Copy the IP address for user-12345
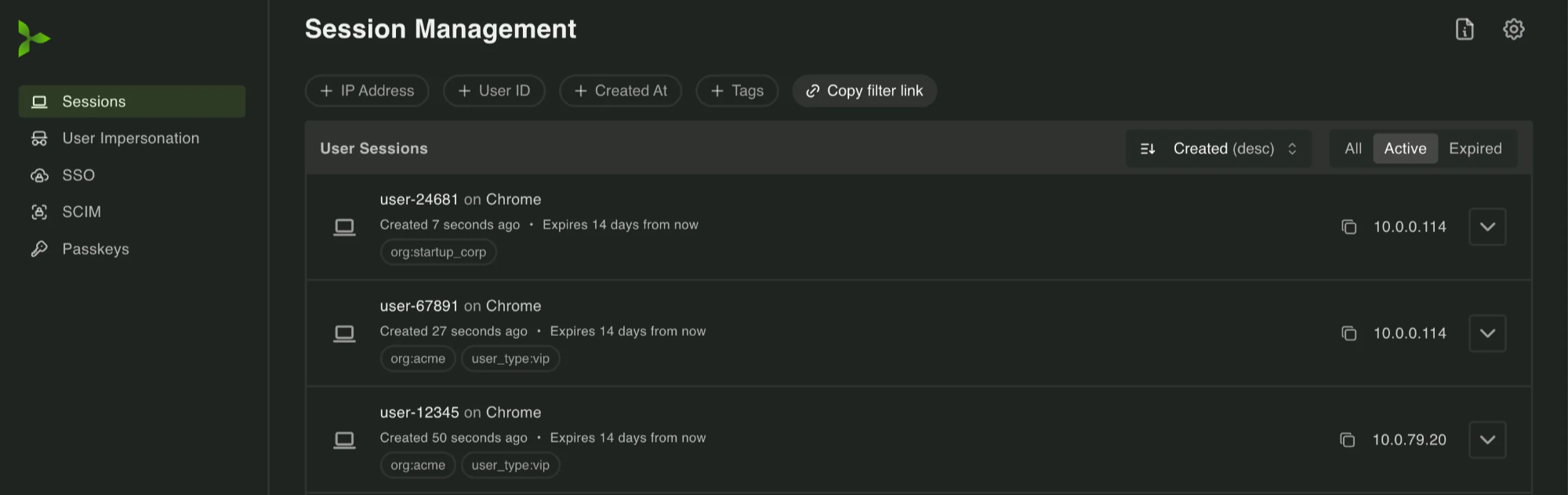The image size is (1568, 495). pyautogui.click(x=1349, y=440)
